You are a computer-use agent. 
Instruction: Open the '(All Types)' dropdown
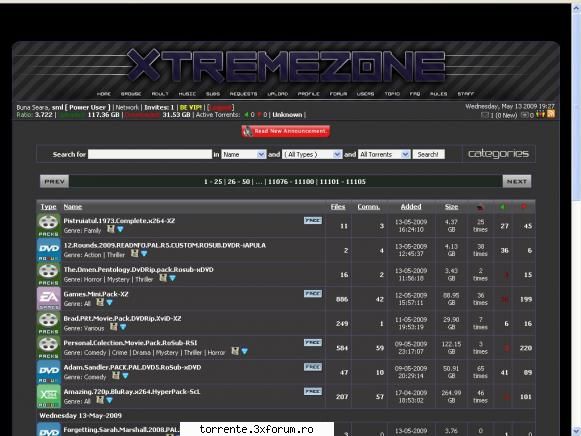pos(312,154)
